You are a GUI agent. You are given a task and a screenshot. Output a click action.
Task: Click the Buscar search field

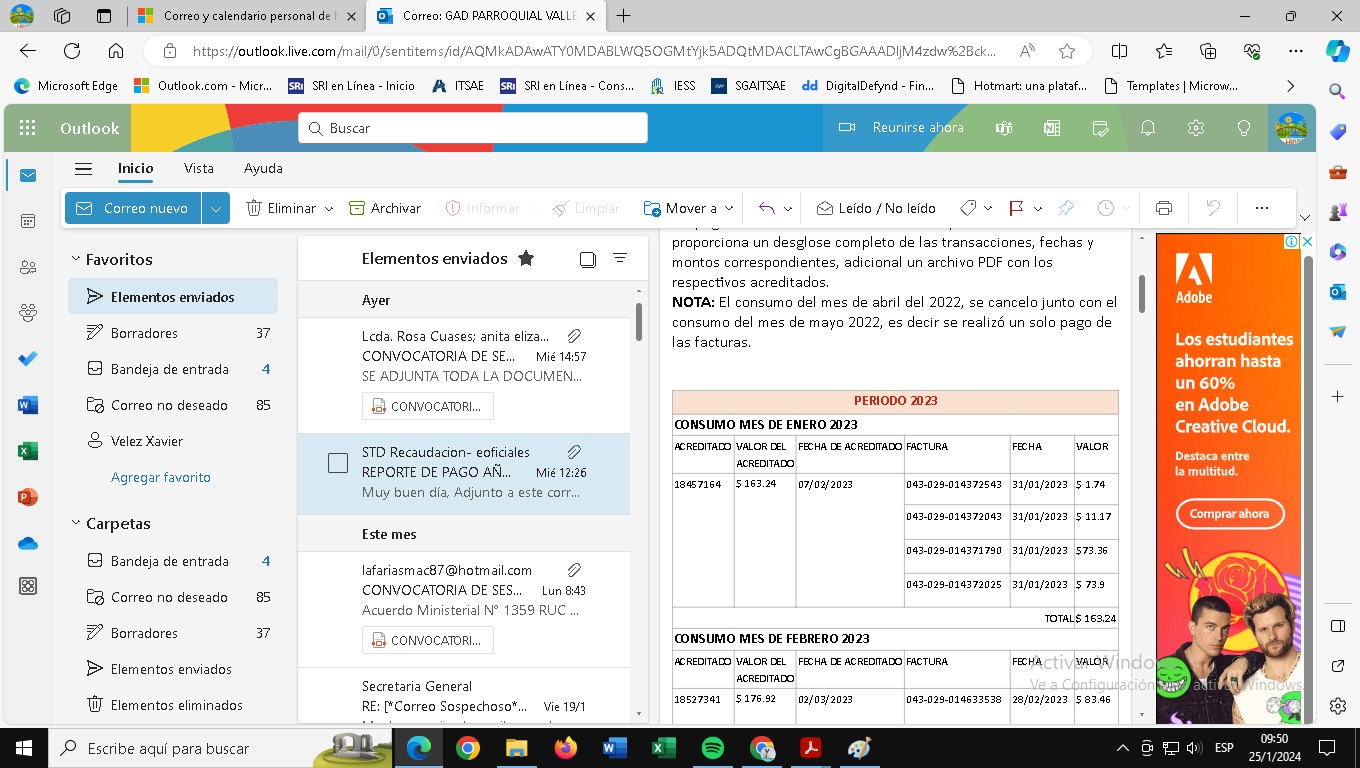[473, 128]
